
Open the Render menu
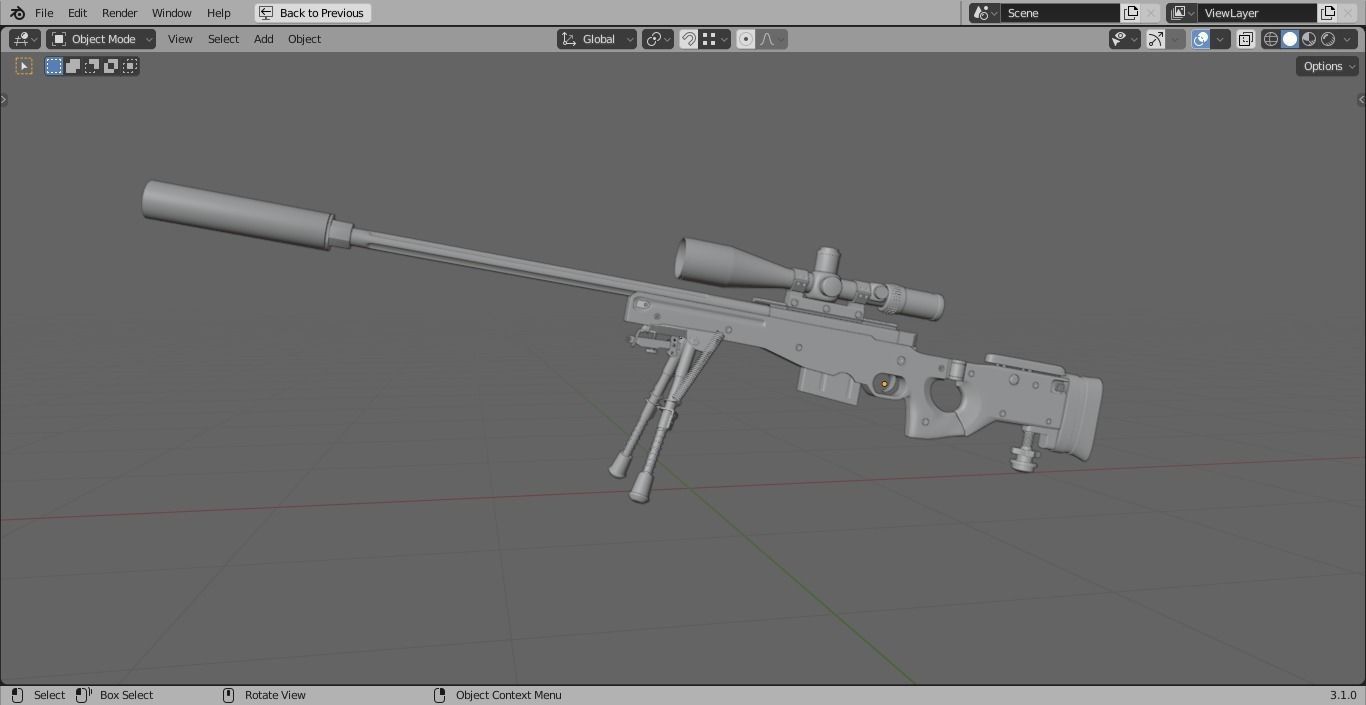[x=119, y=13]
